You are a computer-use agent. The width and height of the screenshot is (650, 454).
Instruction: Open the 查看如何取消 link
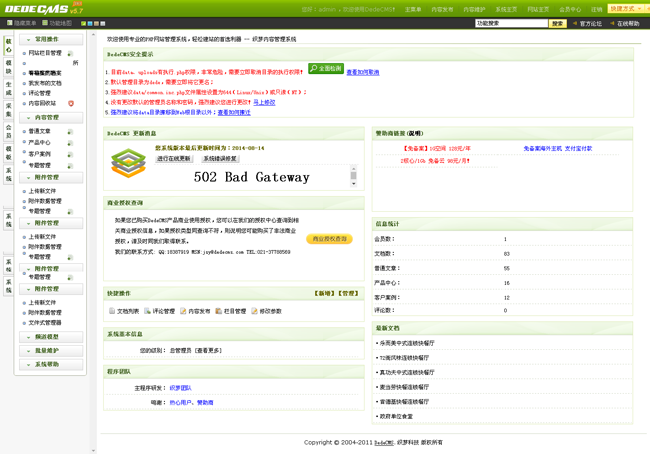[x=363, y=72]
